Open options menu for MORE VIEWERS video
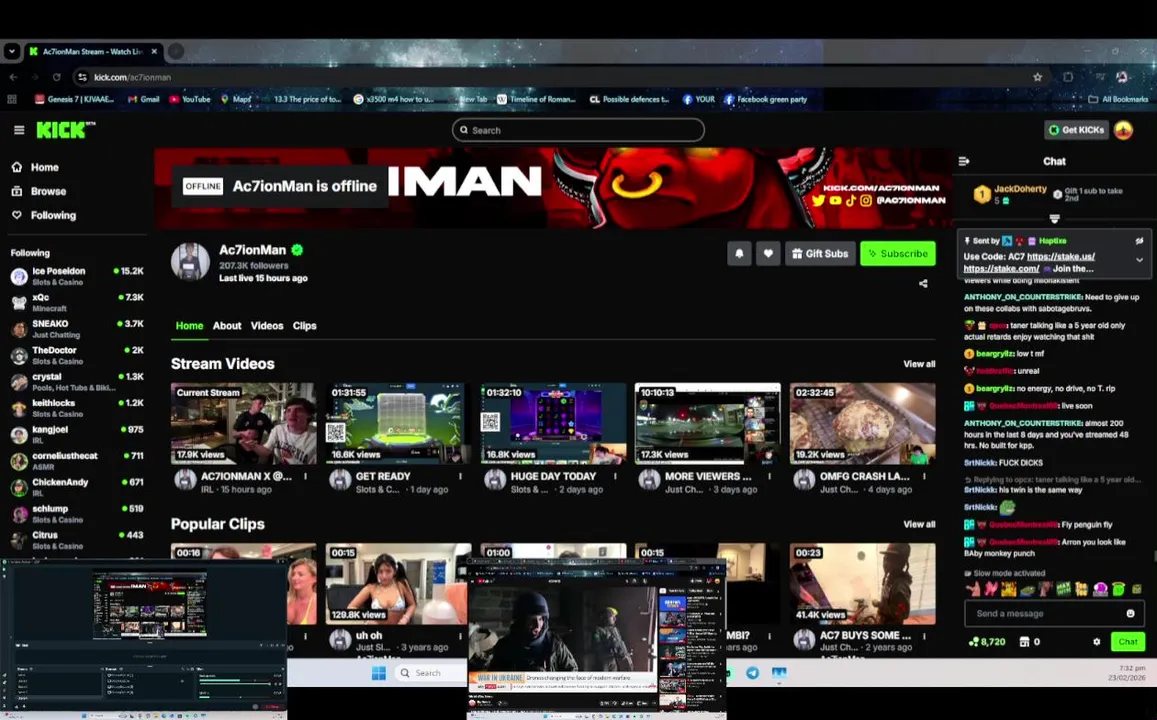This screenshot has height=720, width=1157. pyautogui.click(x=770, y=477)
